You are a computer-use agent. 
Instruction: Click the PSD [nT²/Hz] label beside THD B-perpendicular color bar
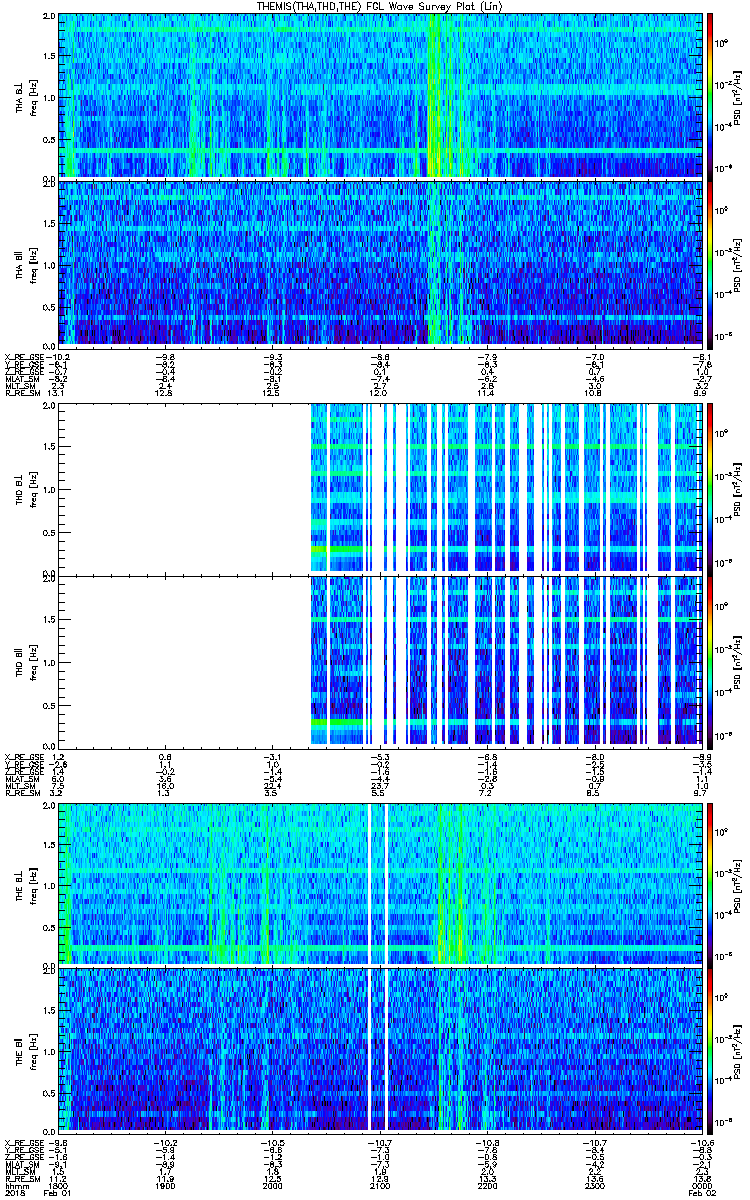737,489
